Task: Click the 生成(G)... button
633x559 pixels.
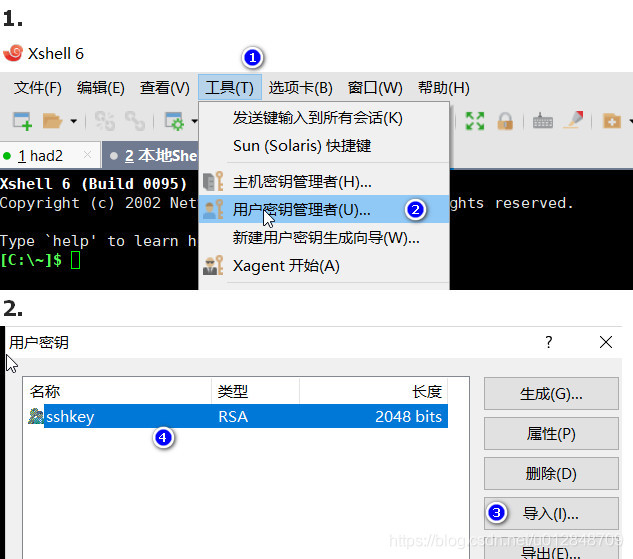Action: pyautogui.click(x=551, y=394)
